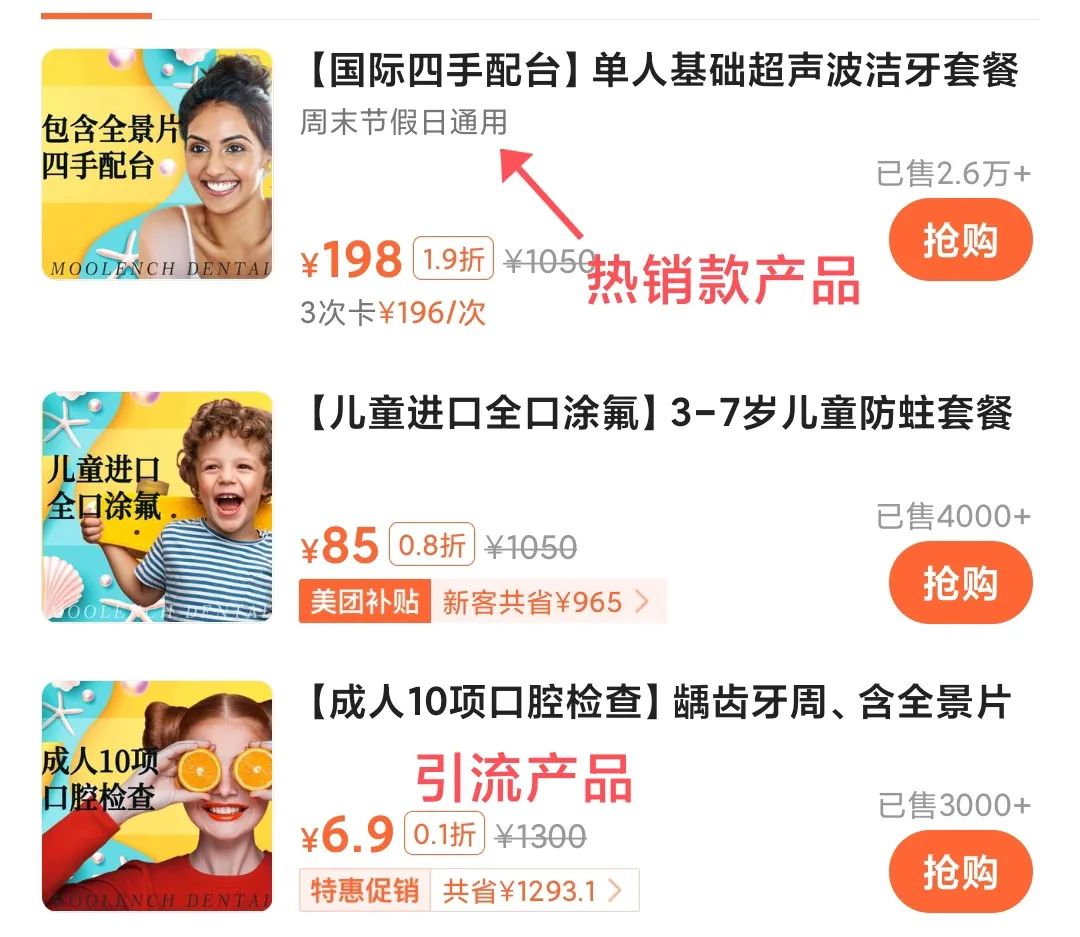The width and height of the screenshot is (1080, 937).
Task: Select the 3次卡¥196/次 multi-use card option
Action: click(x=393, y=313)
